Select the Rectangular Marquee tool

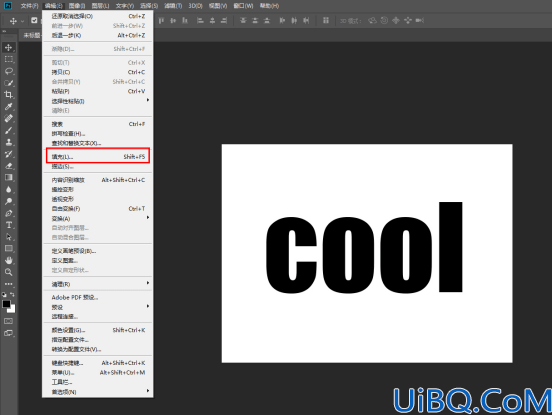click(9, 59)
